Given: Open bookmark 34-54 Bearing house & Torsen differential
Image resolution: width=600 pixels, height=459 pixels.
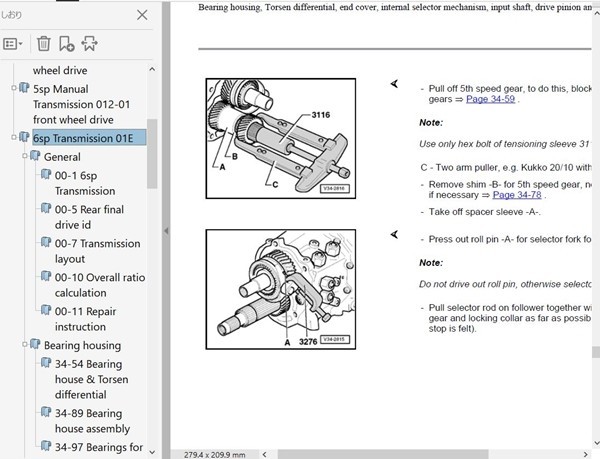Looking at the screenshot, I should pyautogui.click(x=91, y=379).
